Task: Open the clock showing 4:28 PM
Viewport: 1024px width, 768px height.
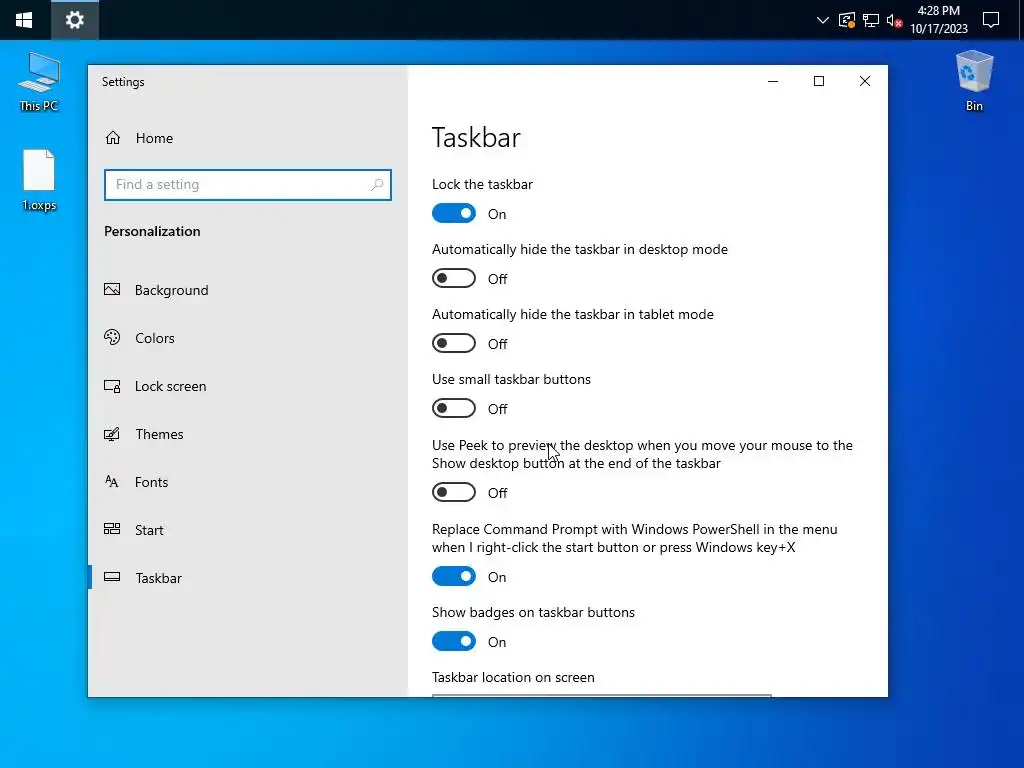Action: pos(938,20)
